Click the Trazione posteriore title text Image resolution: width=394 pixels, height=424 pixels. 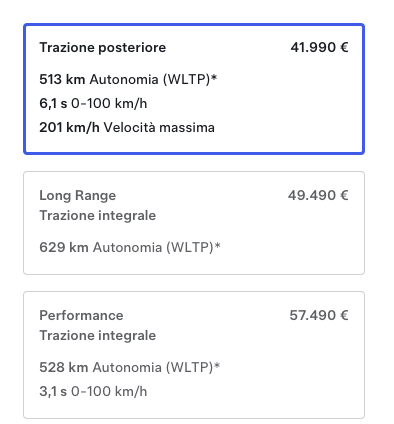pos(103,47)
